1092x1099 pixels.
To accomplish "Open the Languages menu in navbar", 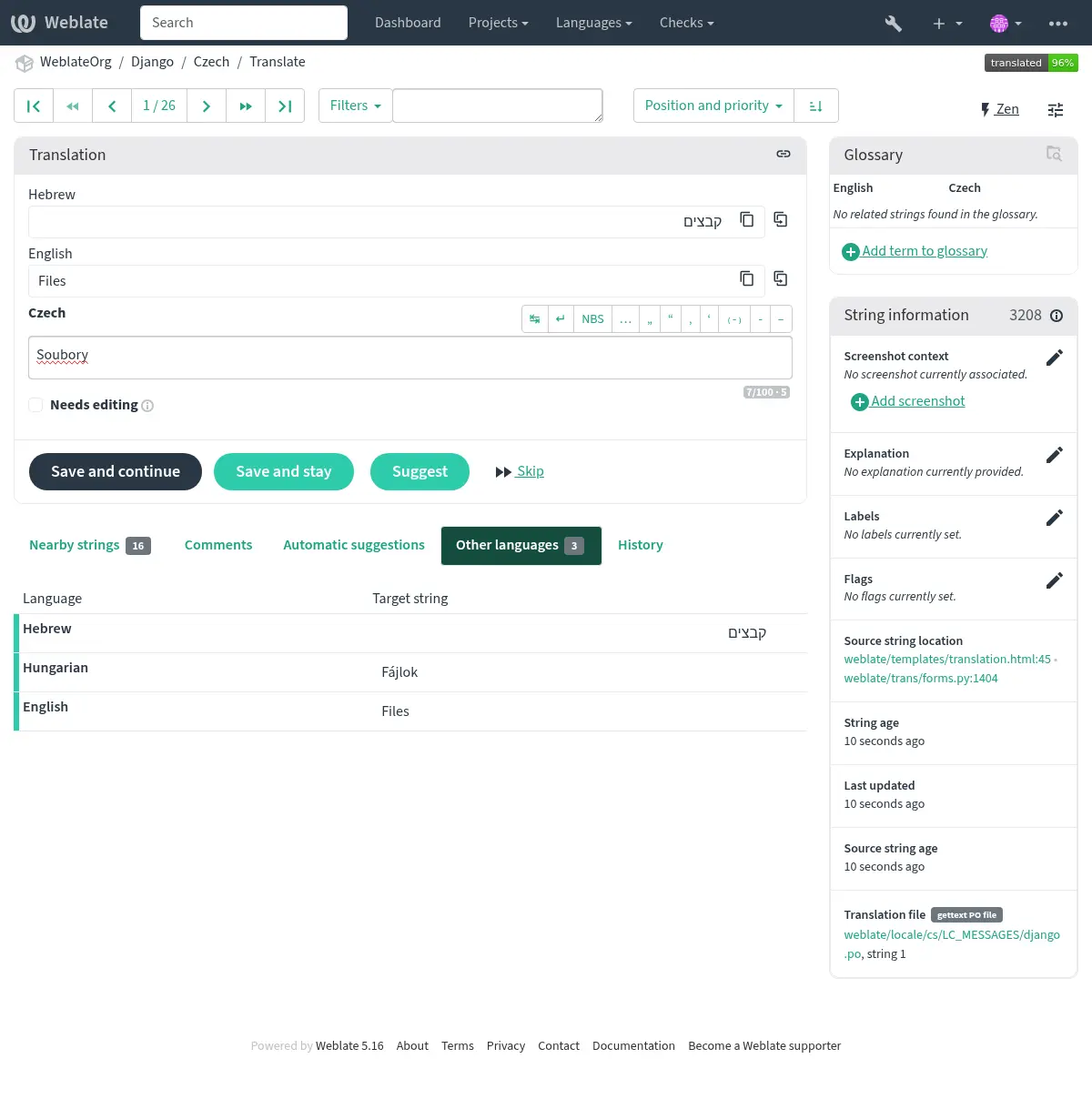I will pyautogui.click(x=593, y=24).
